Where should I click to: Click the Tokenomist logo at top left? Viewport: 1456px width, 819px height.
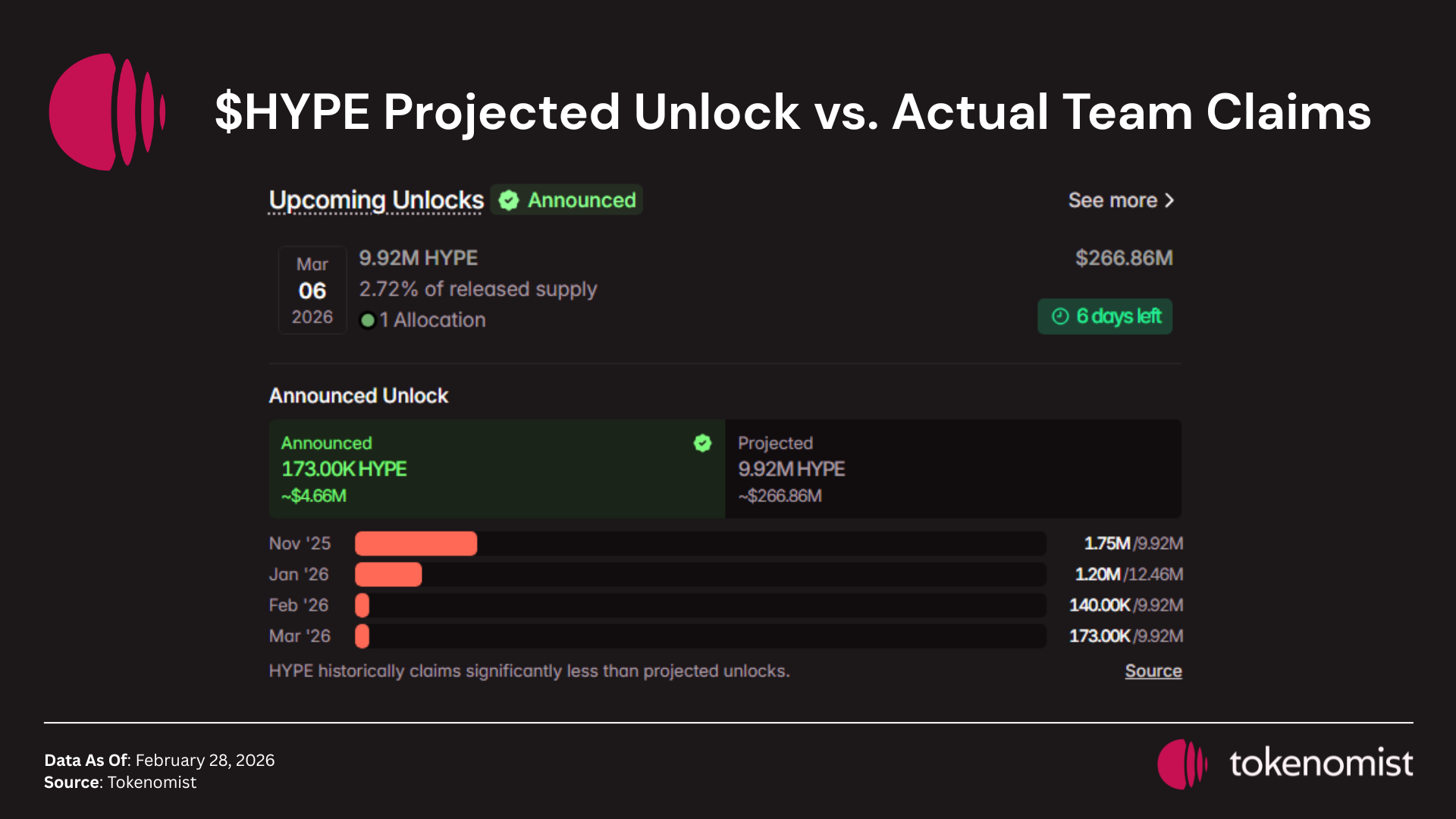point(106,111)
